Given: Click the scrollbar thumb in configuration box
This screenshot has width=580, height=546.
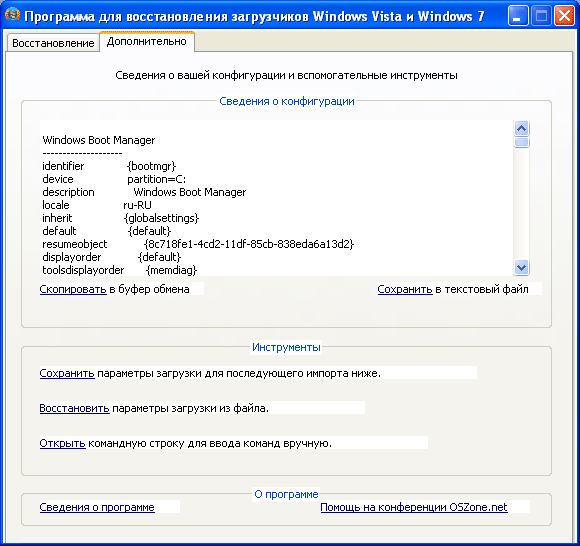Looking at the screenshot, I should (x=521, y=142).
